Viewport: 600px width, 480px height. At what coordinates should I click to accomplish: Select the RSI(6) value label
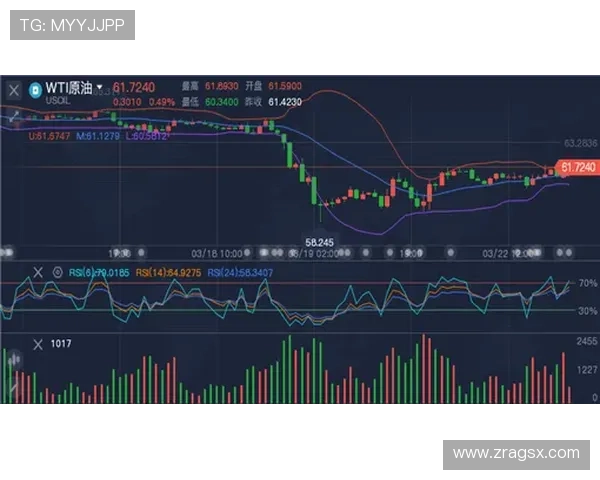pyautogui.click(x=99, y=273)
